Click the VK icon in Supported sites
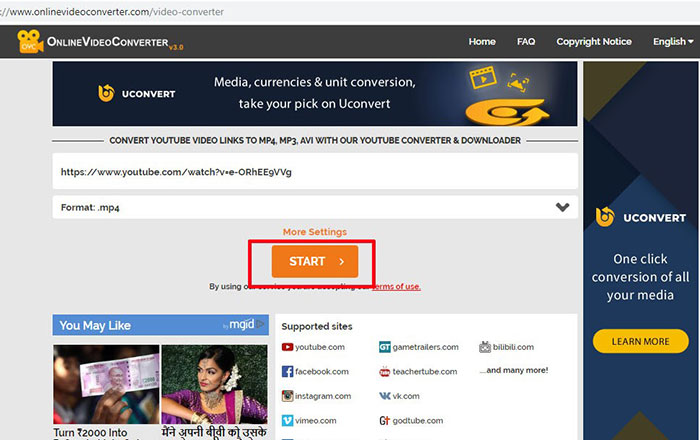 tap(384, 396)
